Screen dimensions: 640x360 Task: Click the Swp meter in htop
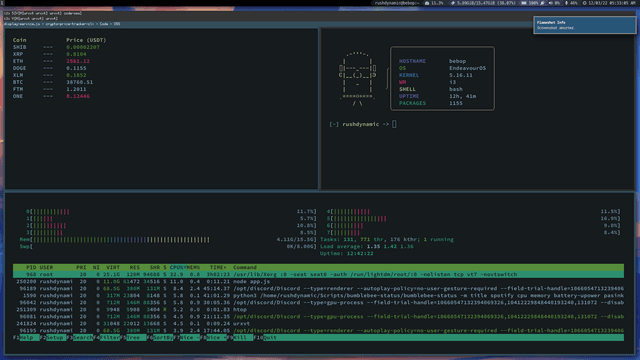click(x=168, y=247)
